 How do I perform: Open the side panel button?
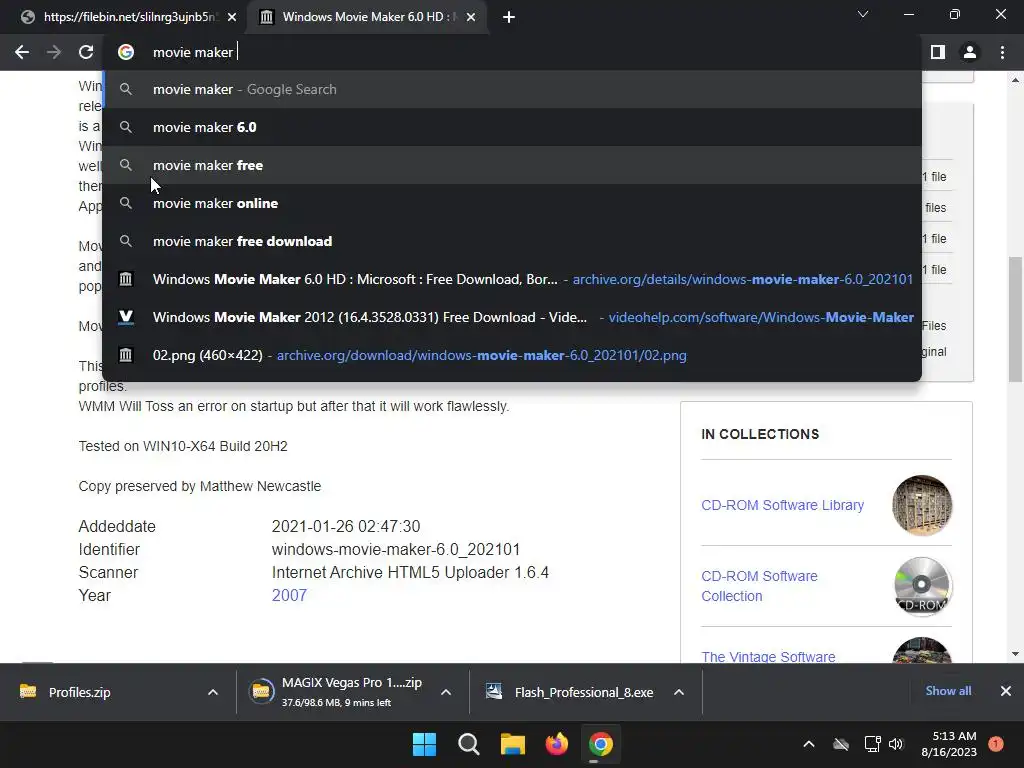[938, 52]
